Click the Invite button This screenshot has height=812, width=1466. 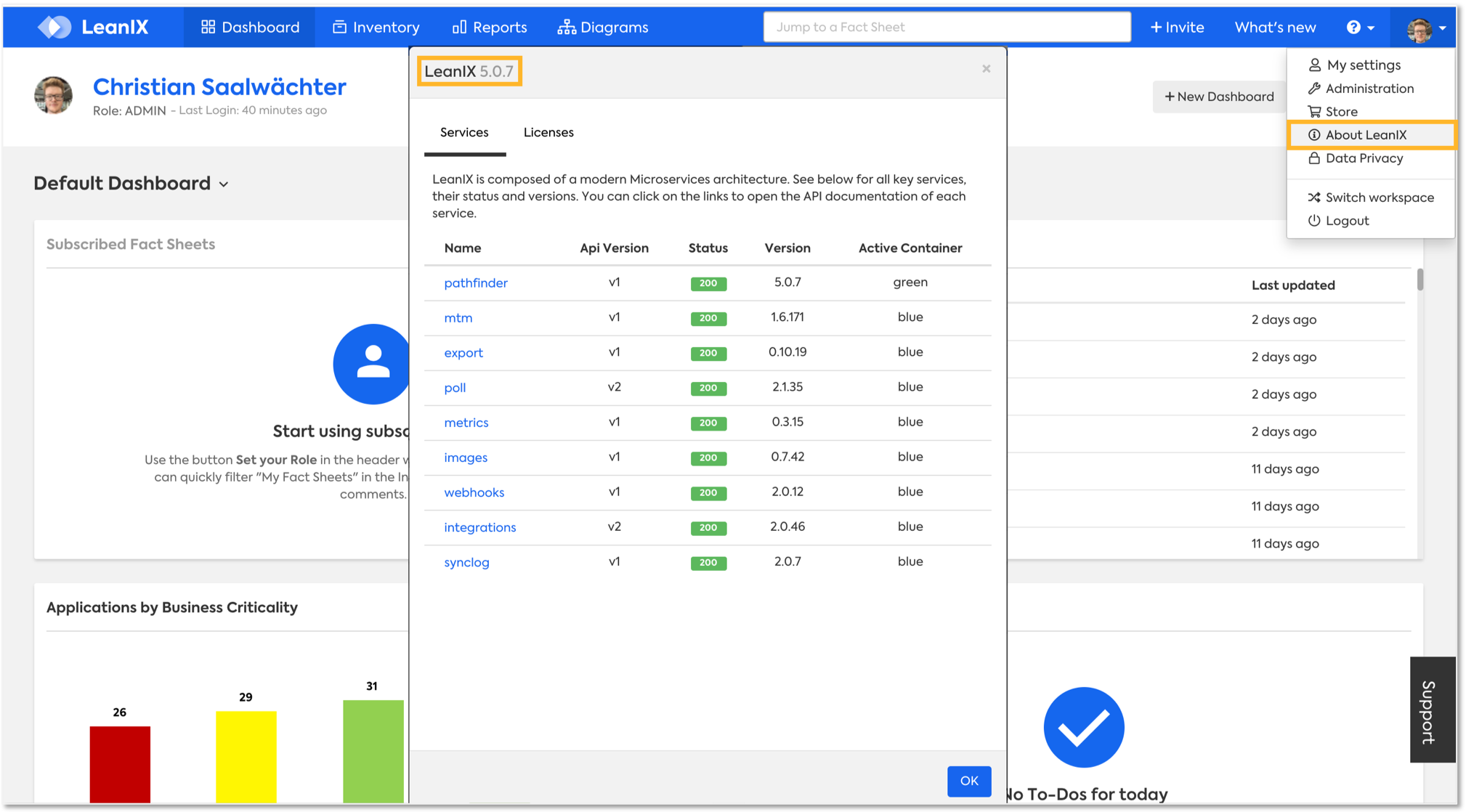[x=1177, y=27]
